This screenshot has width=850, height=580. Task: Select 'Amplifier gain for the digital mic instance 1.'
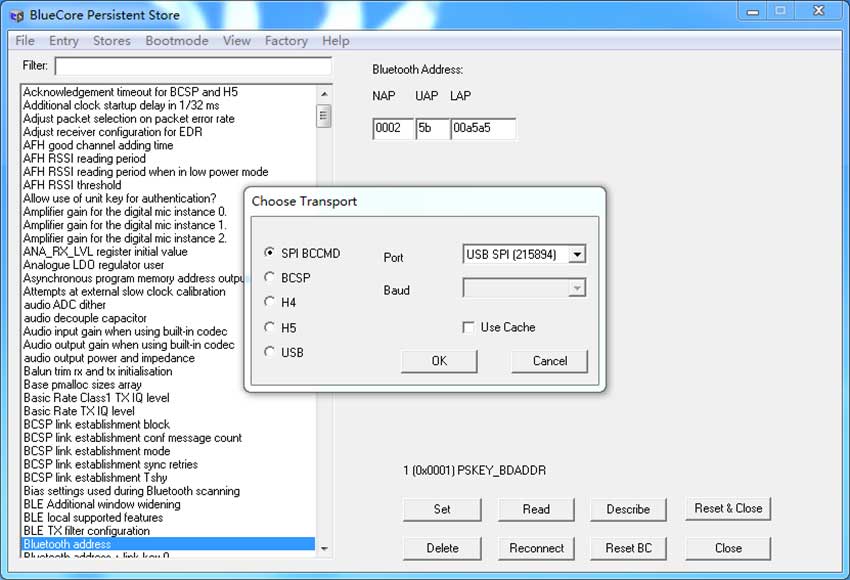click(x=125, y=225)
